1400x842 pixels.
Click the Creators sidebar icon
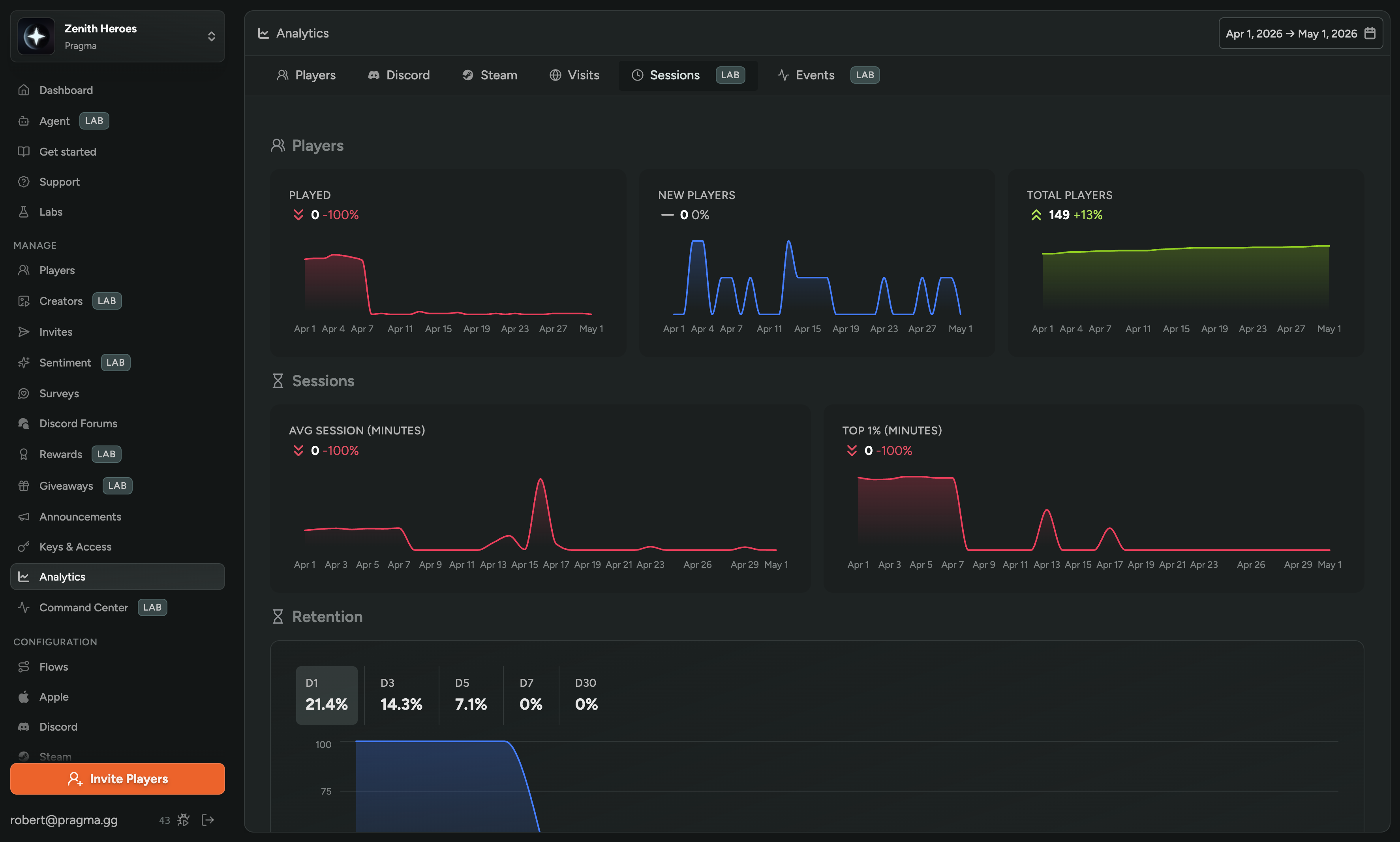coord(24,301)
